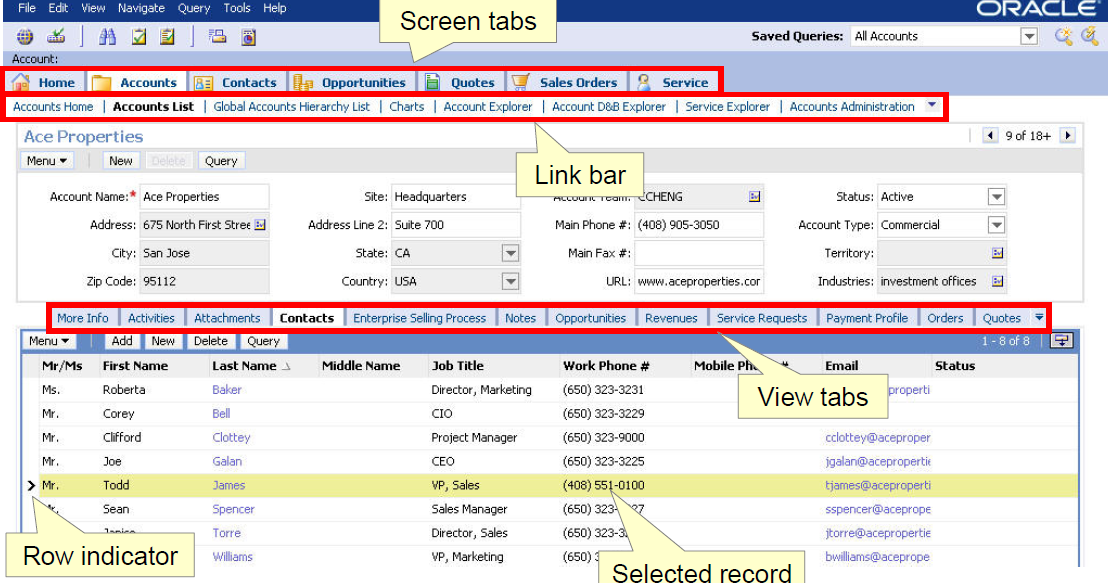
Task: Open the File menu
Action: point(27,8)
